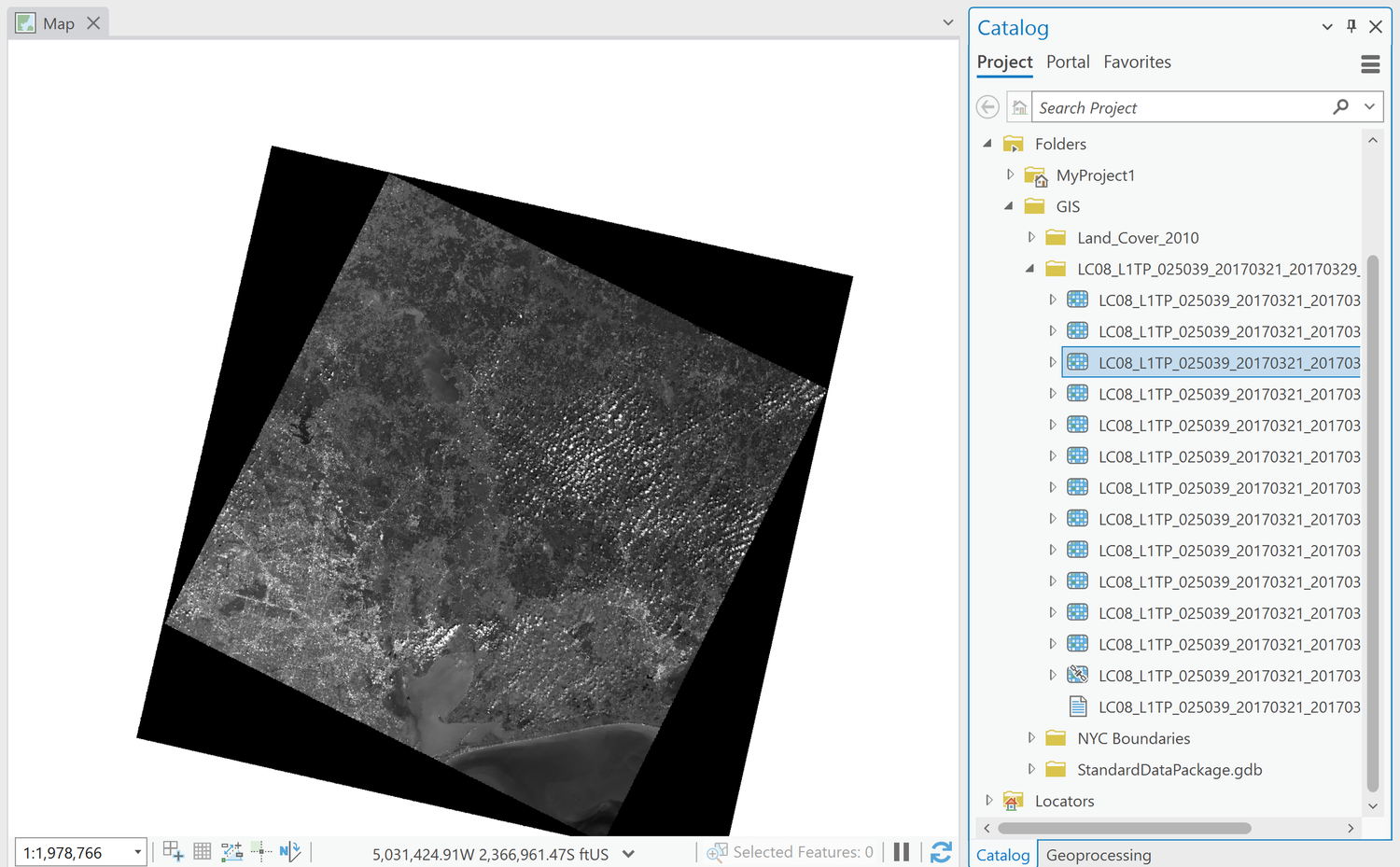1400x867 pixels.
Task: Switch to the Geoprocessing tab
Action: pyautogui.click(x=1099, y=854)
